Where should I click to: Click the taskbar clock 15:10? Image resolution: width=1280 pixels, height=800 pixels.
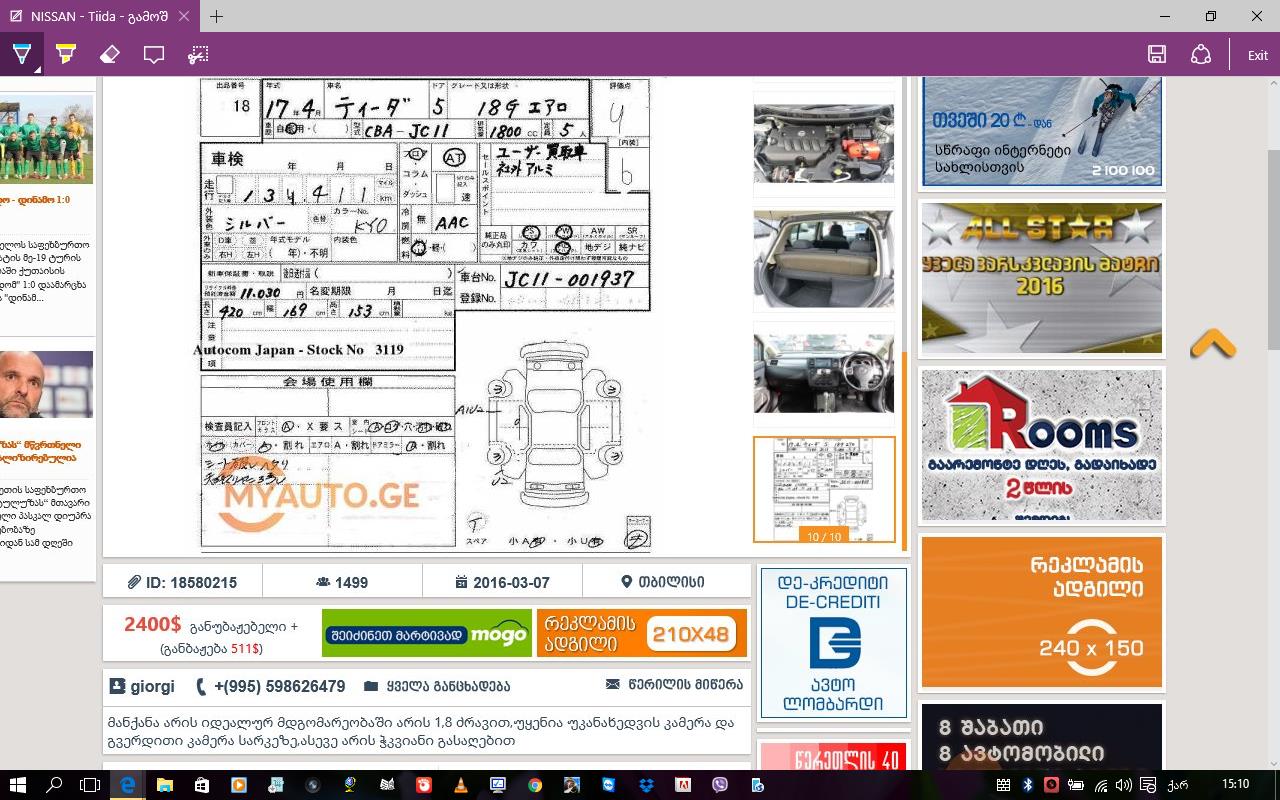(1235, 784)
